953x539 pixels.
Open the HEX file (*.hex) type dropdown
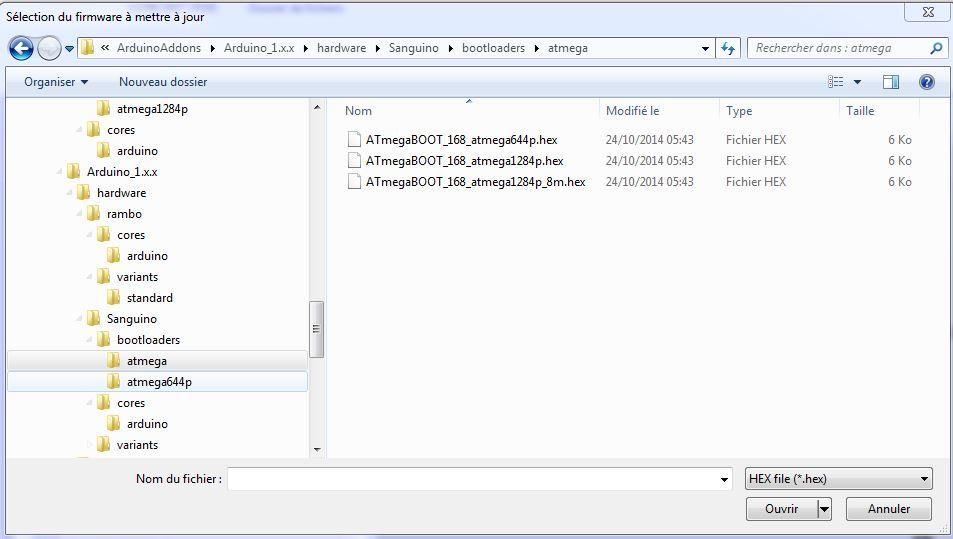pyautogui.click(x=838, y=479)
